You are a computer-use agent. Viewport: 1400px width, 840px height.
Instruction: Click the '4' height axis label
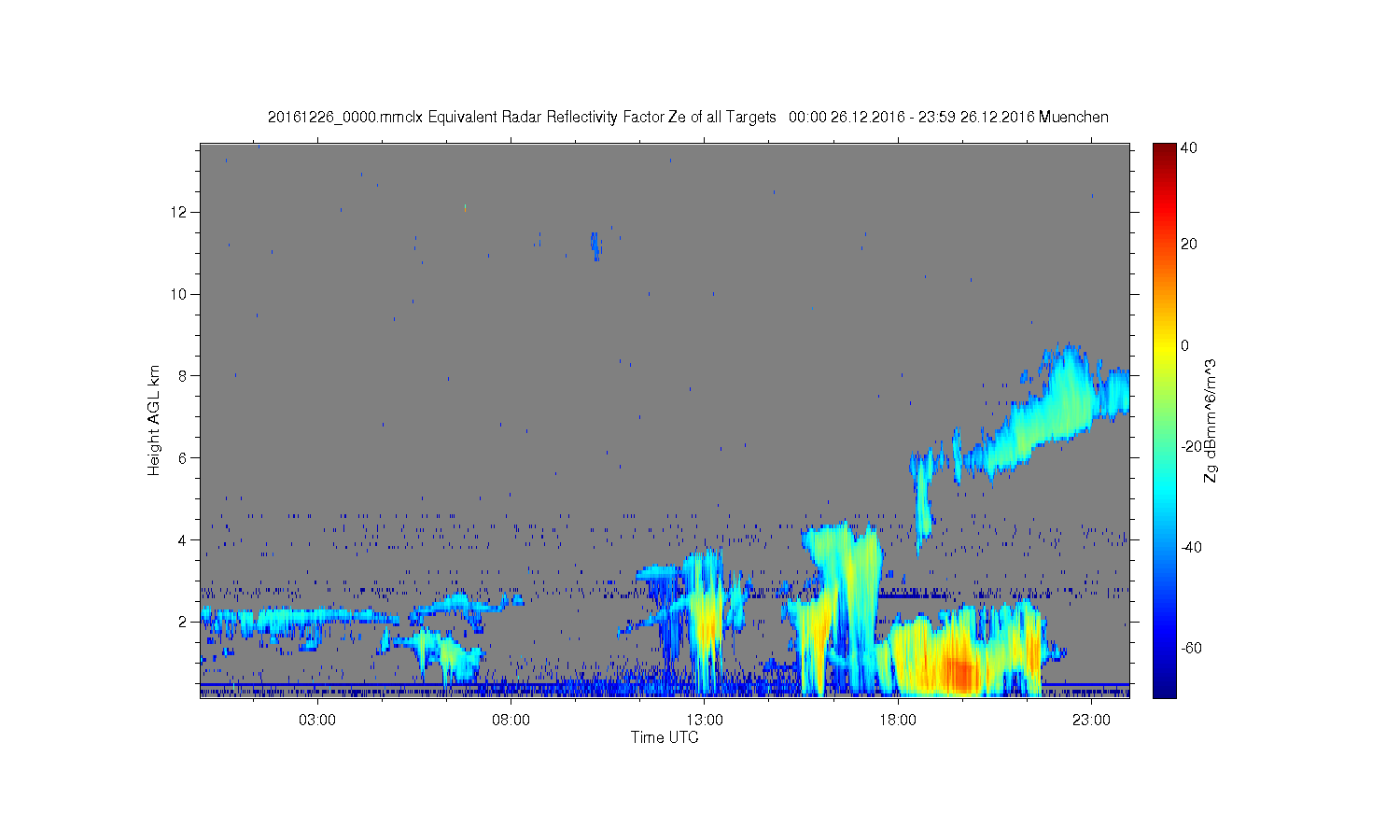click(184, 539)
